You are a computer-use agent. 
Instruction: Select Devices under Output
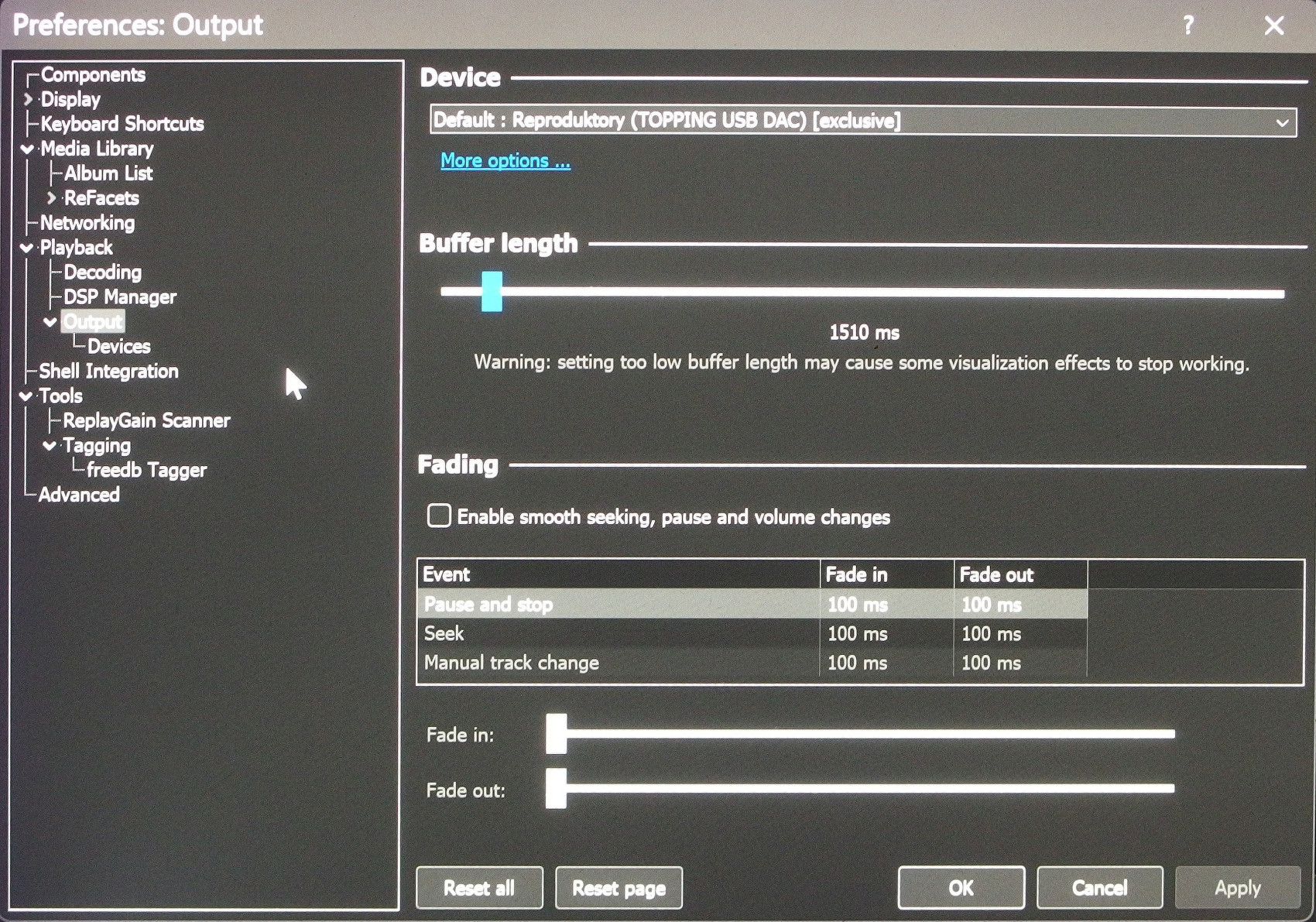tap(118, 347)
